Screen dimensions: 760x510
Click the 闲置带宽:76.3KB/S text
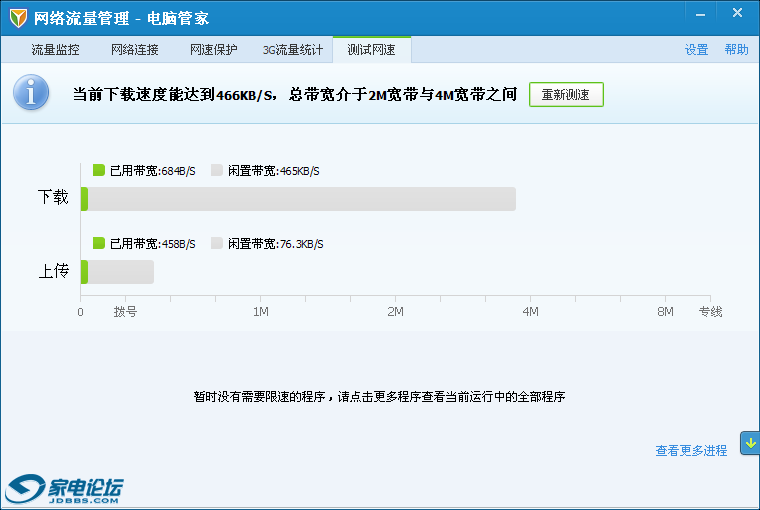(x=276, y=243)
